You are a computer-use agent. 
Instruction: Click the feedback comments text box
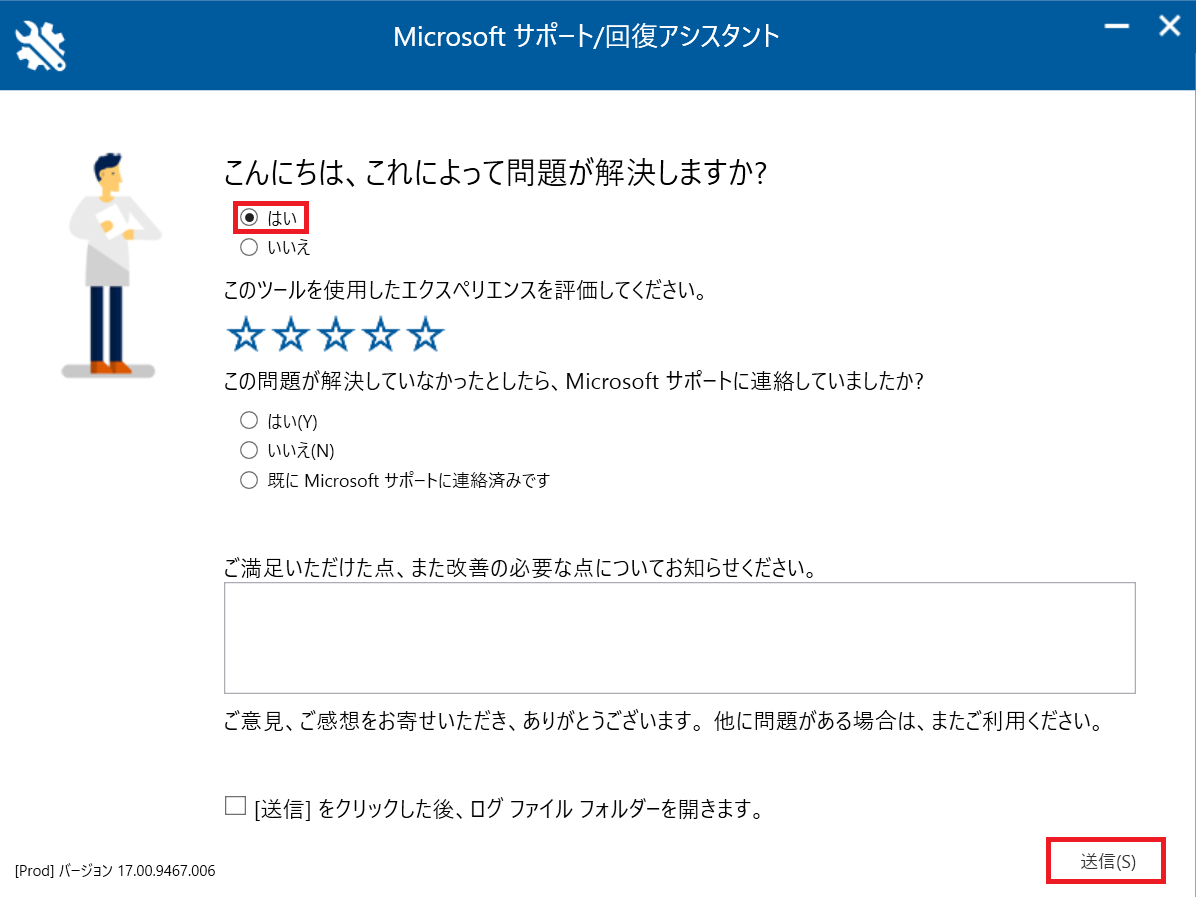[x=680, y=638]
